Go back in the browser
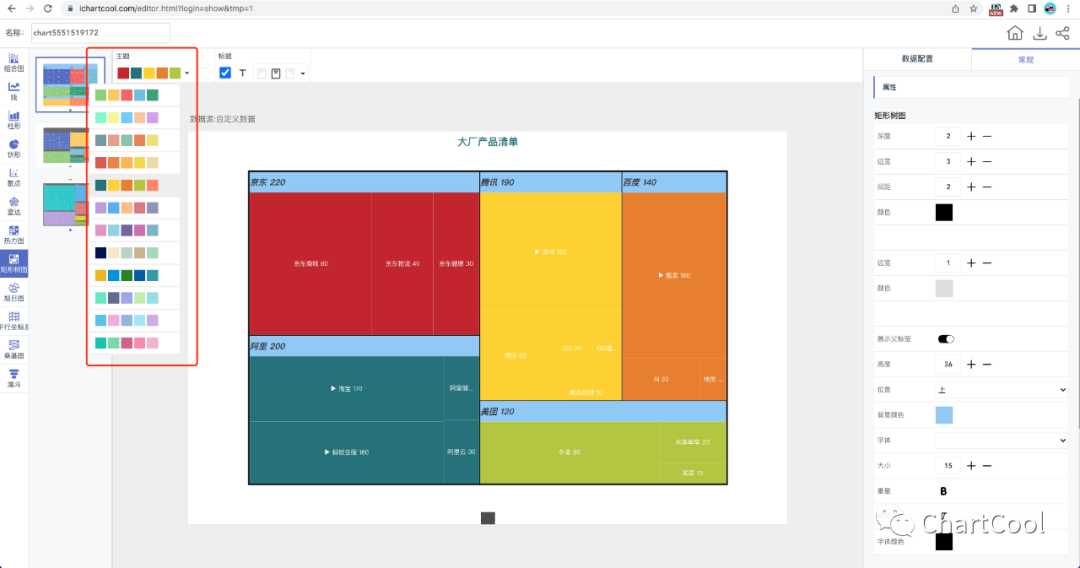This screenshot has height=568, width=1080. 11,8
